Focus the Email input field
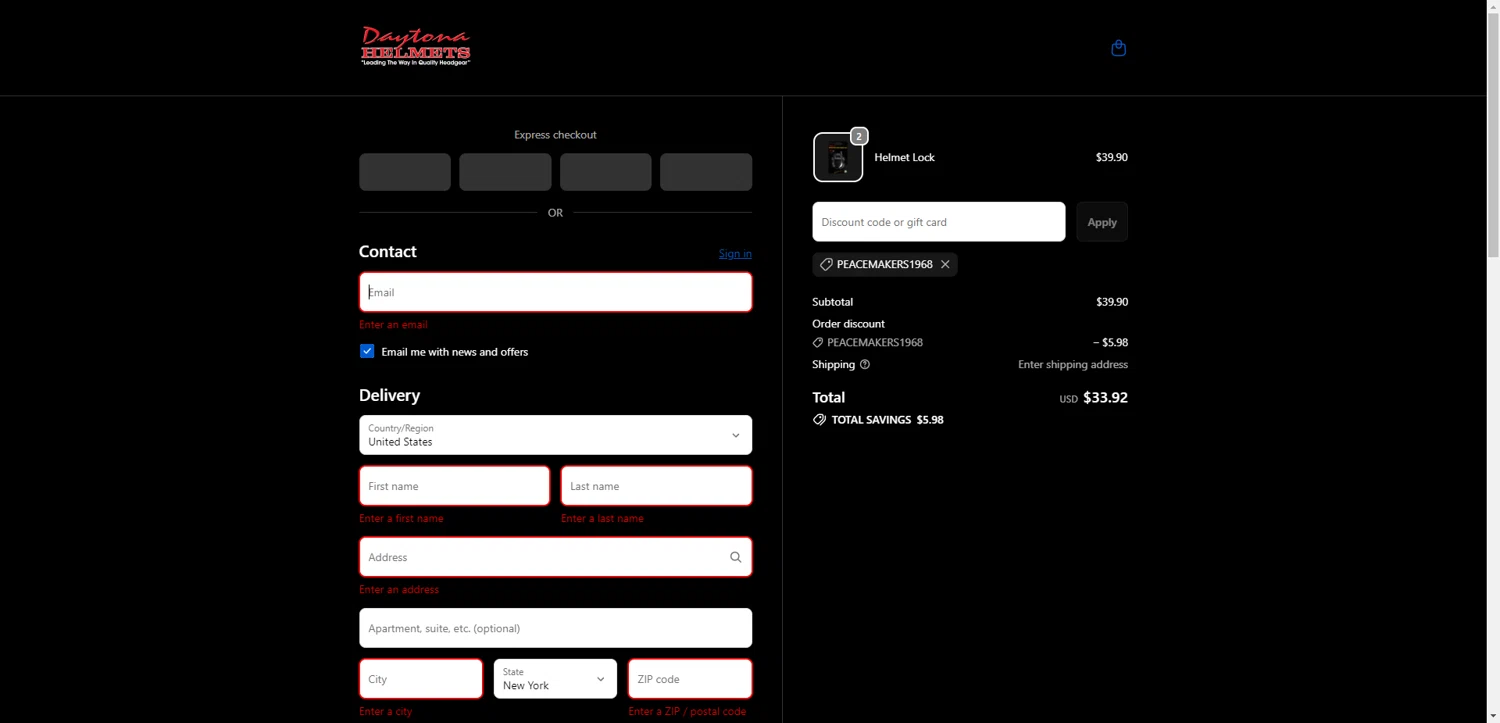The height and width of the screenshot is (723, 1500). [x=556, y=292]
